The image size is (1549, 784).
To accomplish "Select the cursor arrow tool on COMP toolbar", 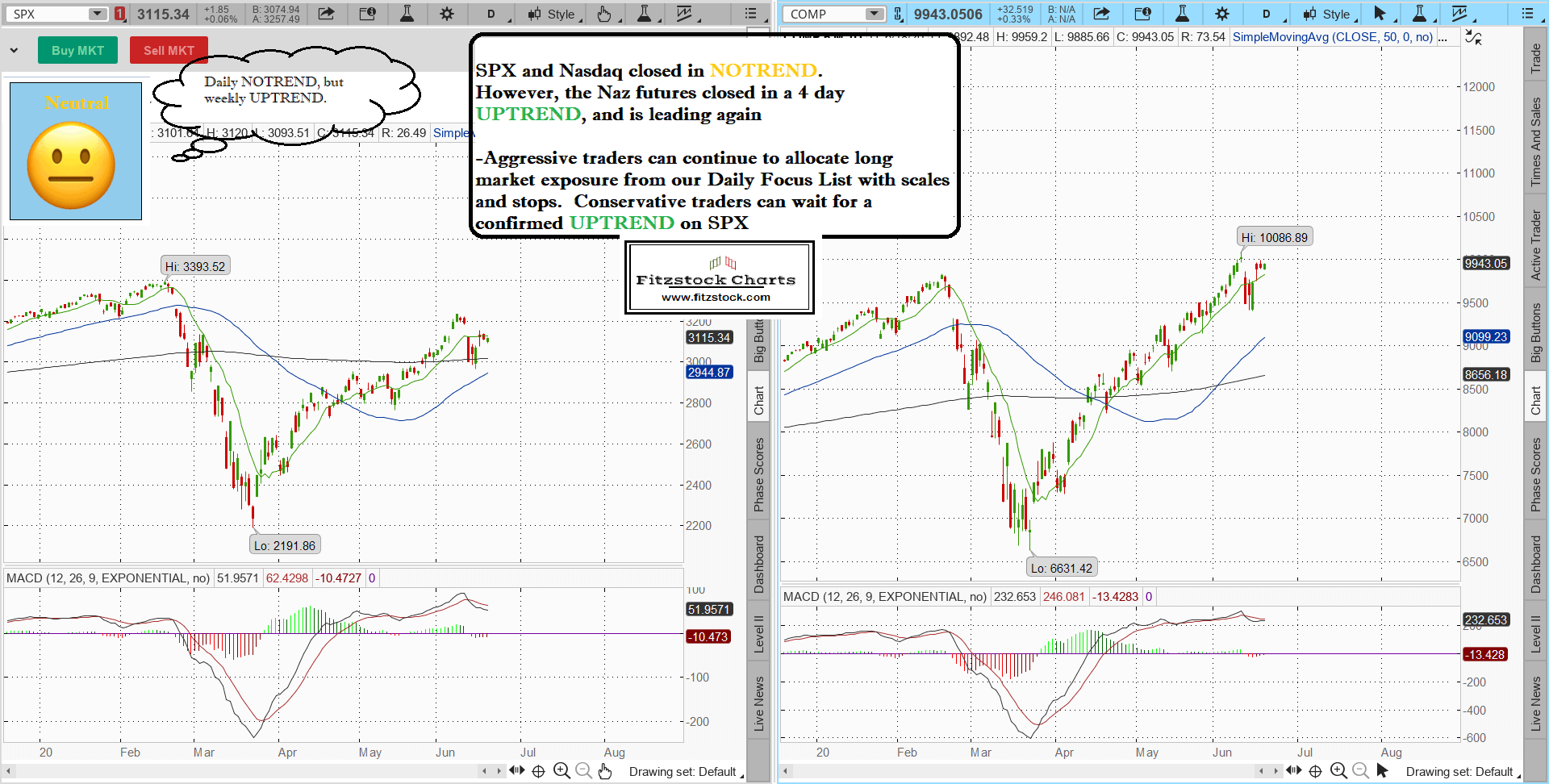I will tap(1382, 14).
